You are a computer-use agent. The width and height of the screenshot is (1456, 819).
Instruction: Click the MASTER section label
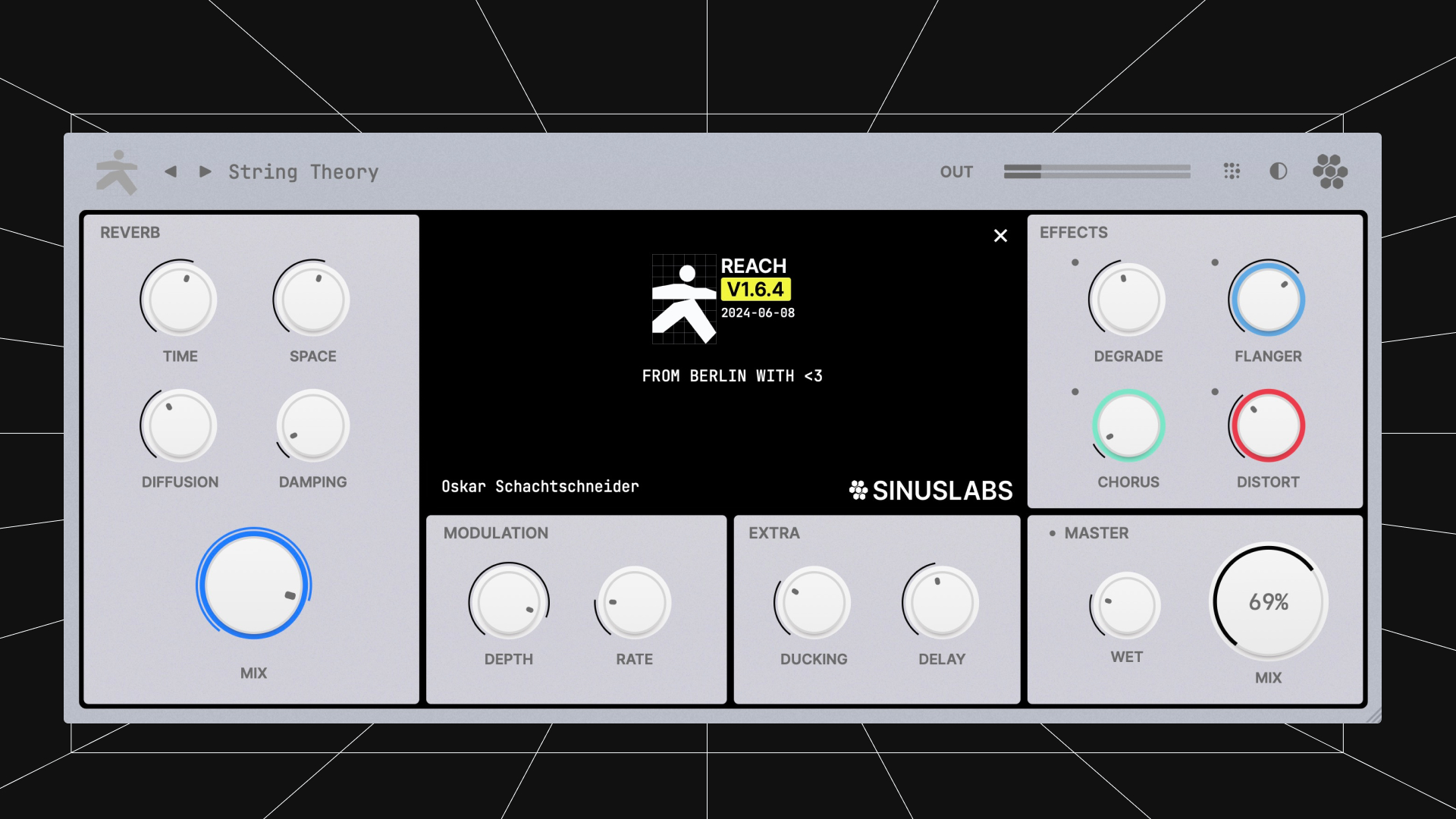click(1097, 533)
